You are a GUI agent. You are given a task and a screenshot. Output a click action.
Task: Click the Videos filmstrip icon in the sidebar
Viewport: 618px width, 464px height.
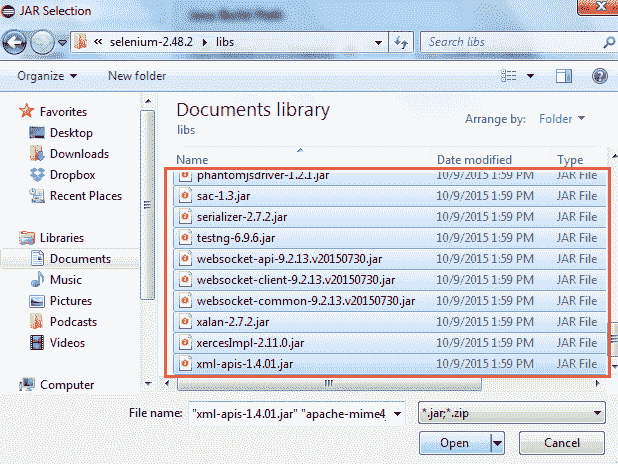(x=37, y=343)
